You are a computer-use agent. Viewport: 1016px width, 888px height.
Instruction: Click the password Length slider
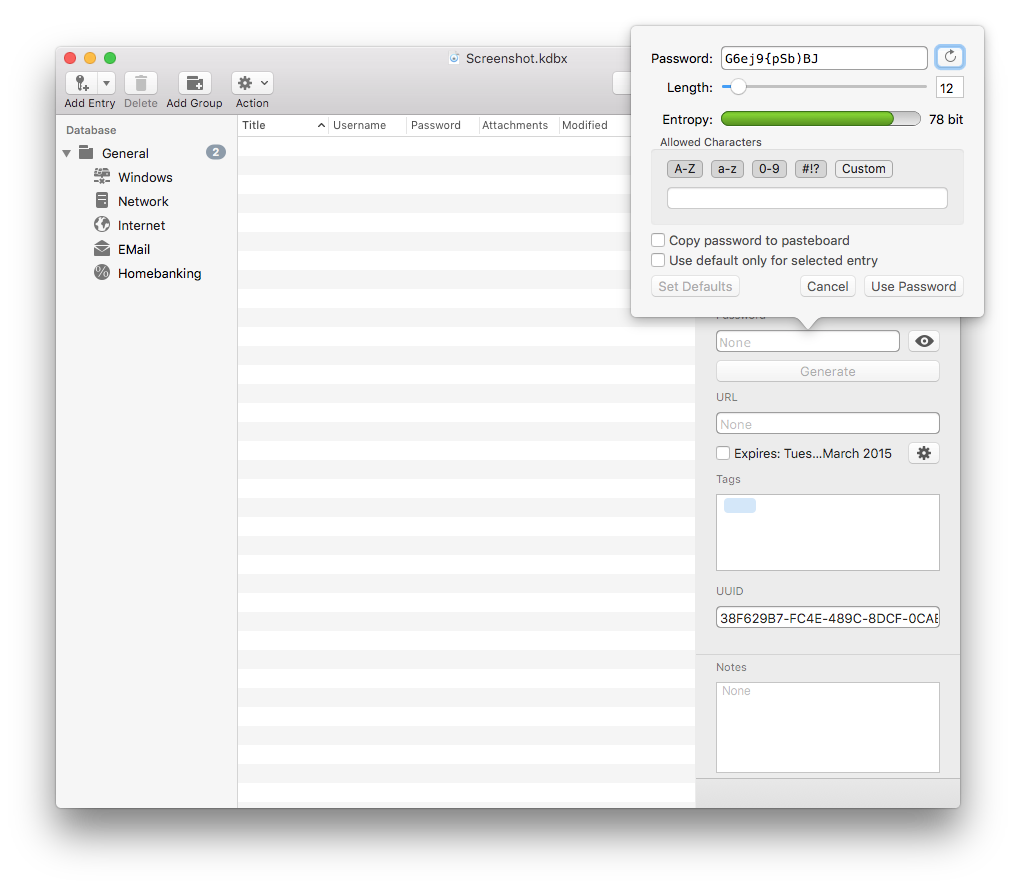pos(738,88)
